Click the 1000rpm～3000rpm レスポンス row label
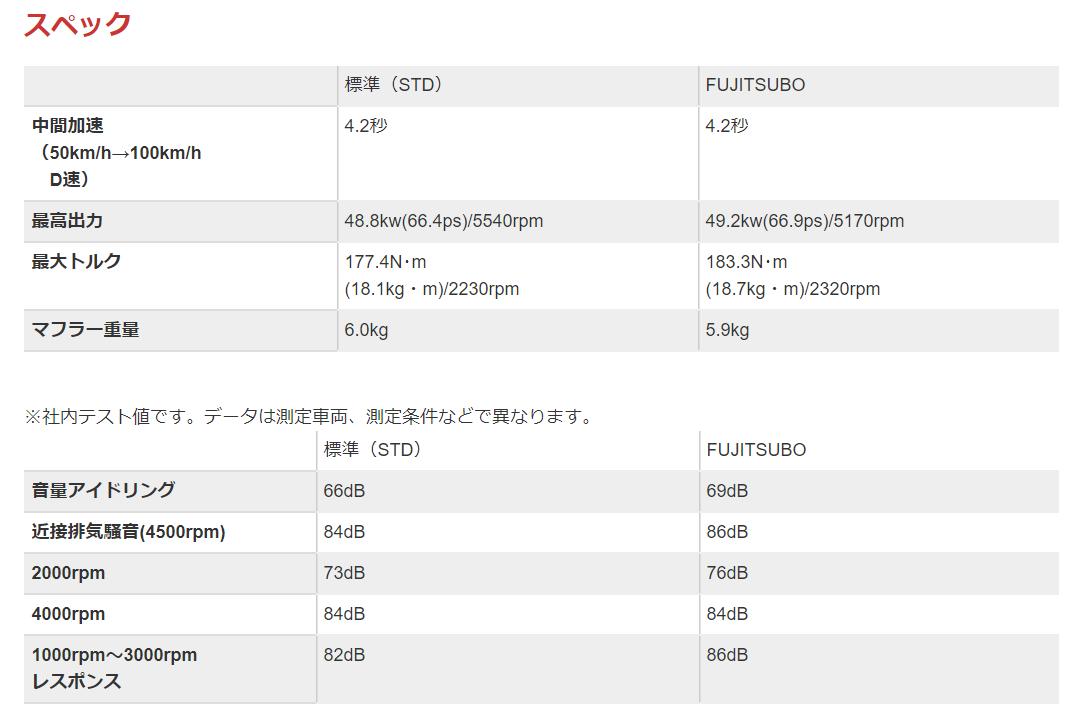 [114, 668]
